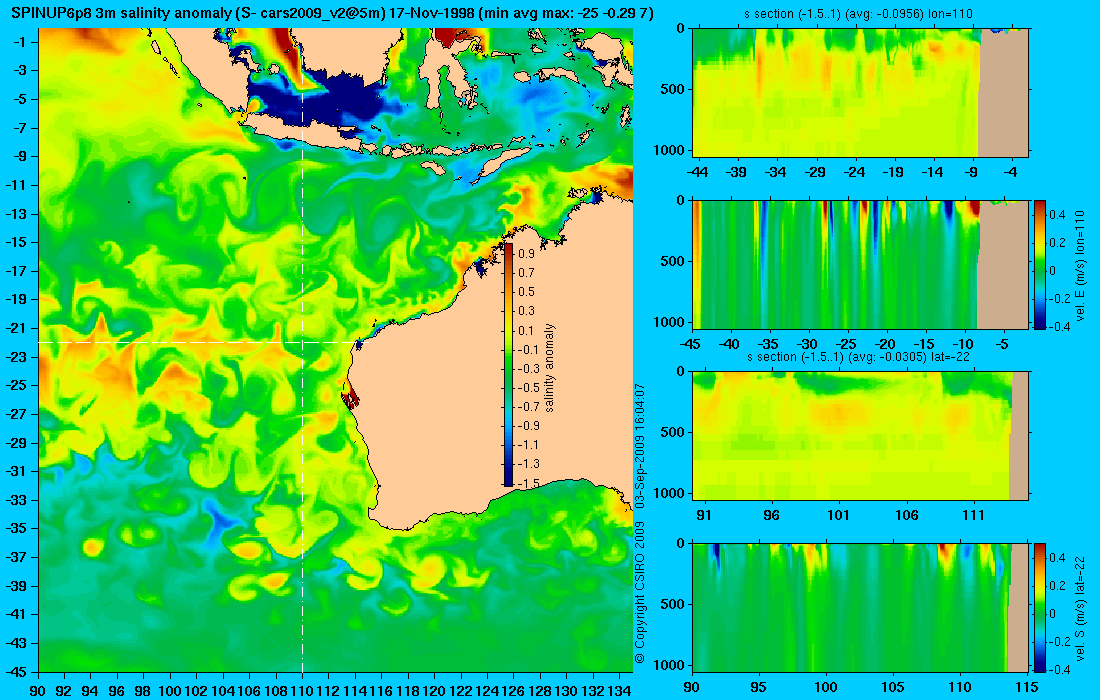This screenshot has width=1100, height=700.
Task: Open the vel. E lon=110 velocity section plot
Action: pos(861,264)
